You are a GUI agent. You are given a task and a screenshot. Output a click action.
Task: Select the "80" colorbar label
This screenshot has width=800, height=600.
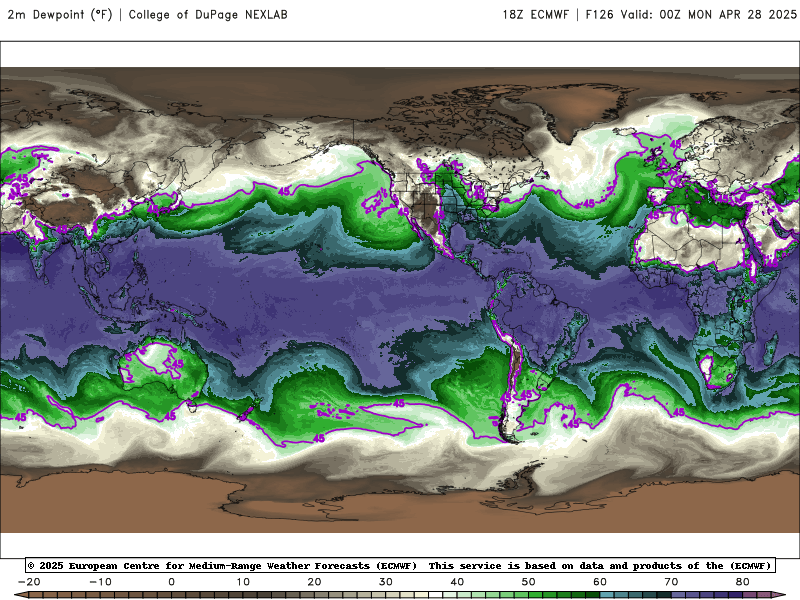tap(743, 582)
